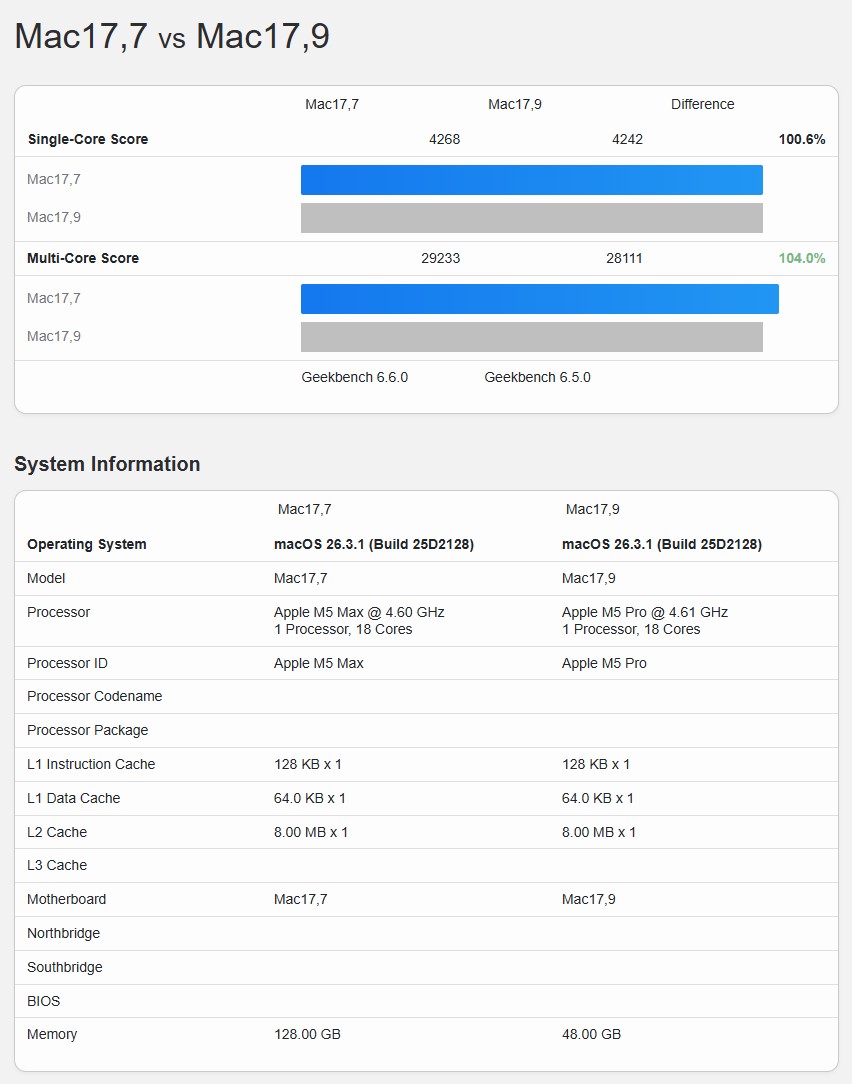Click the Geekbench 6.5.0 version text
The width and height of the screenshot is (852, 1084).
(537, 377)
